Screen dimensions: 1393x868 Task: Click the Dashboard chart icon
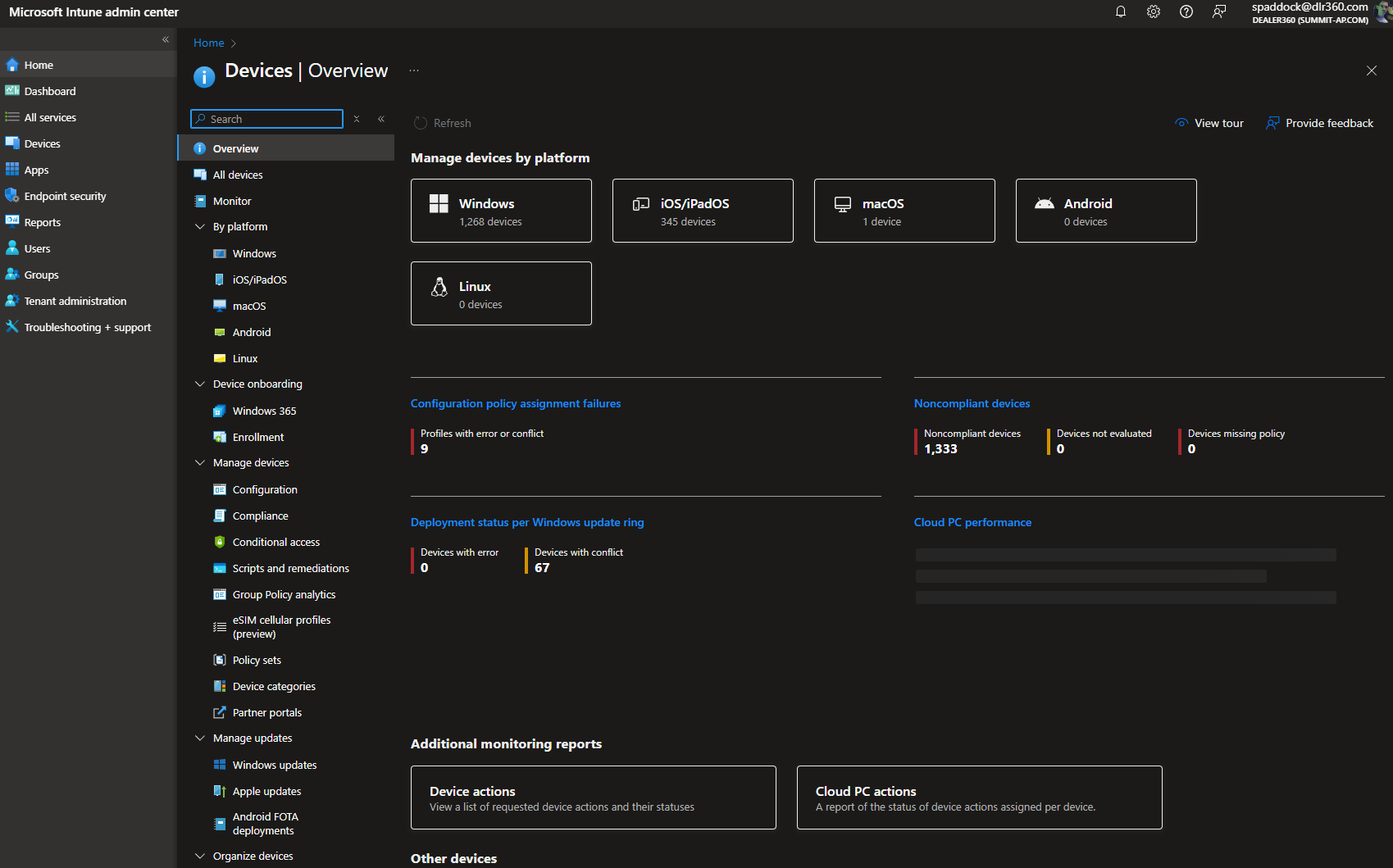pos(12,91)
